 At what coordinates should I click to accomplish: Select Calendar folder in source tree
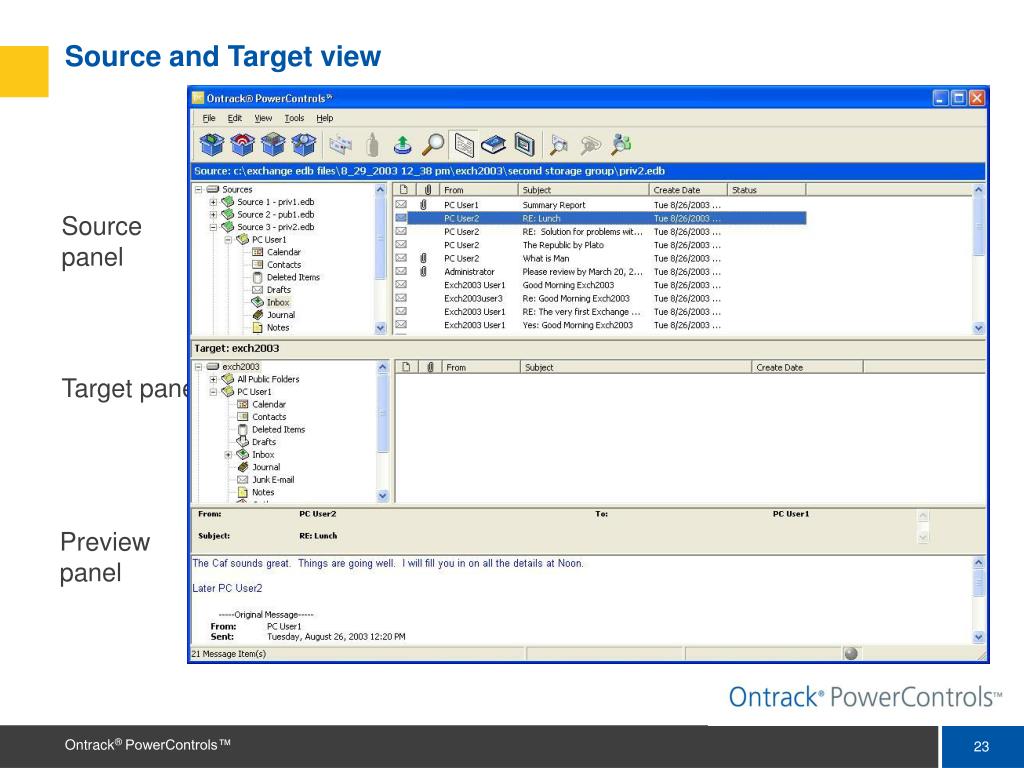[283, 252]
